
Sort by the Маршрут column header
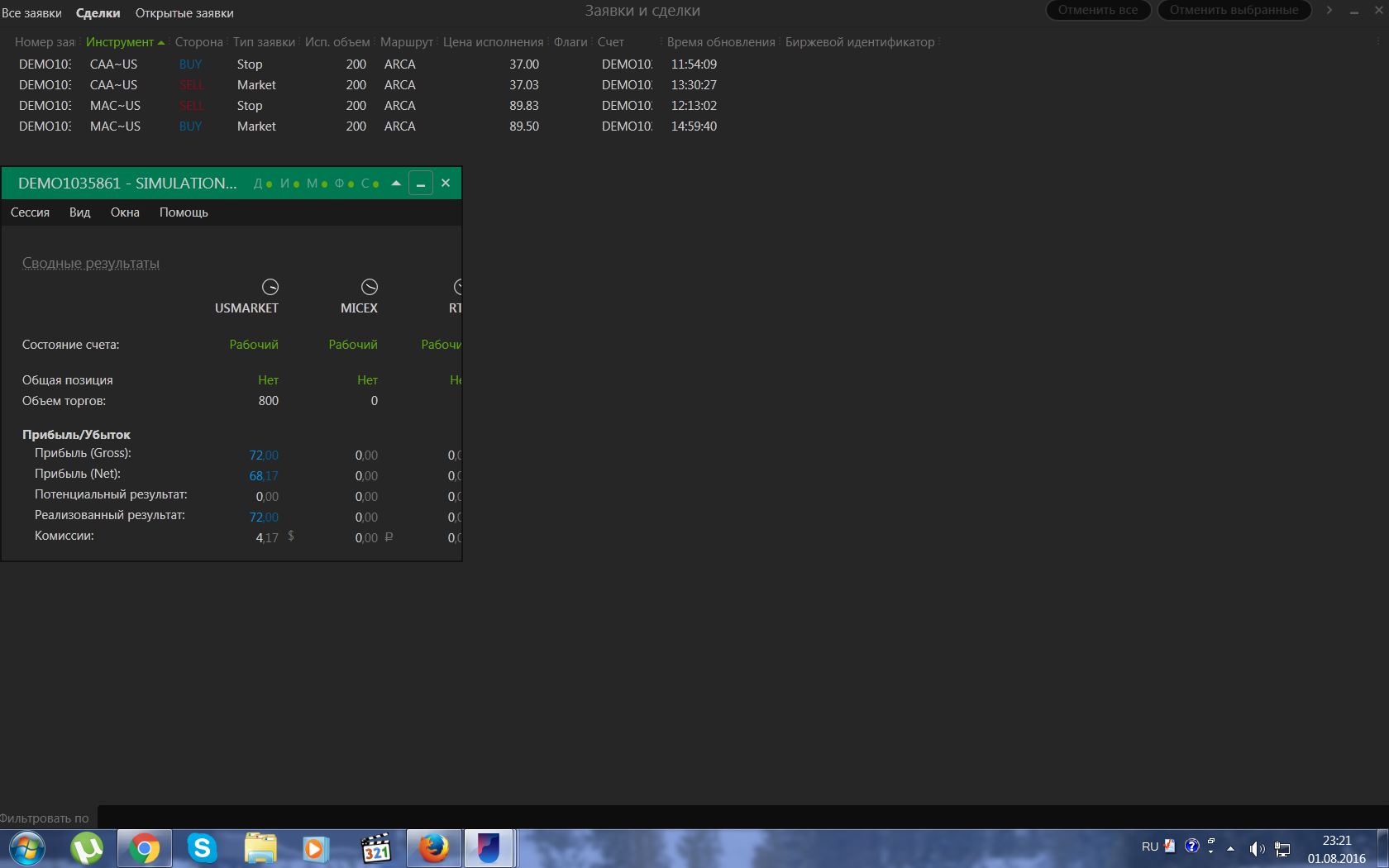click(406, 42)
